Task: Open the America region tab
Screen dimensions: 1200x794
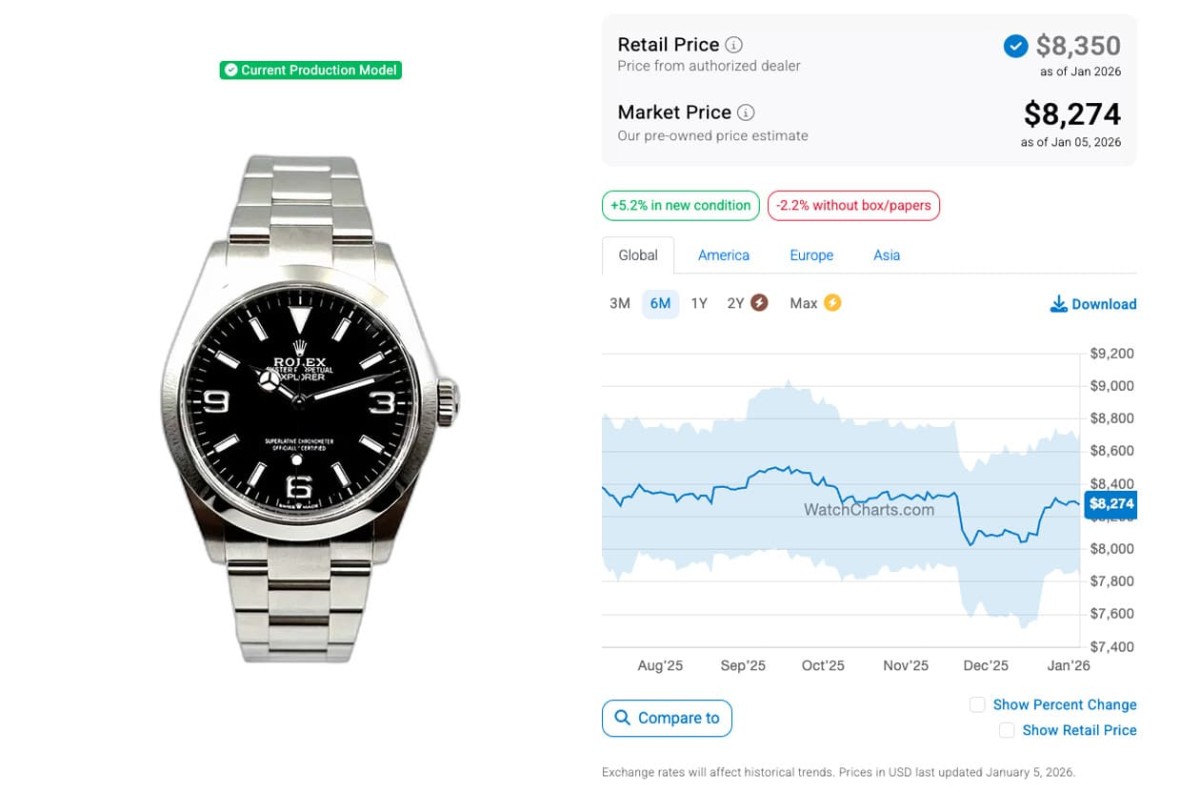Action: click(724, 255)
